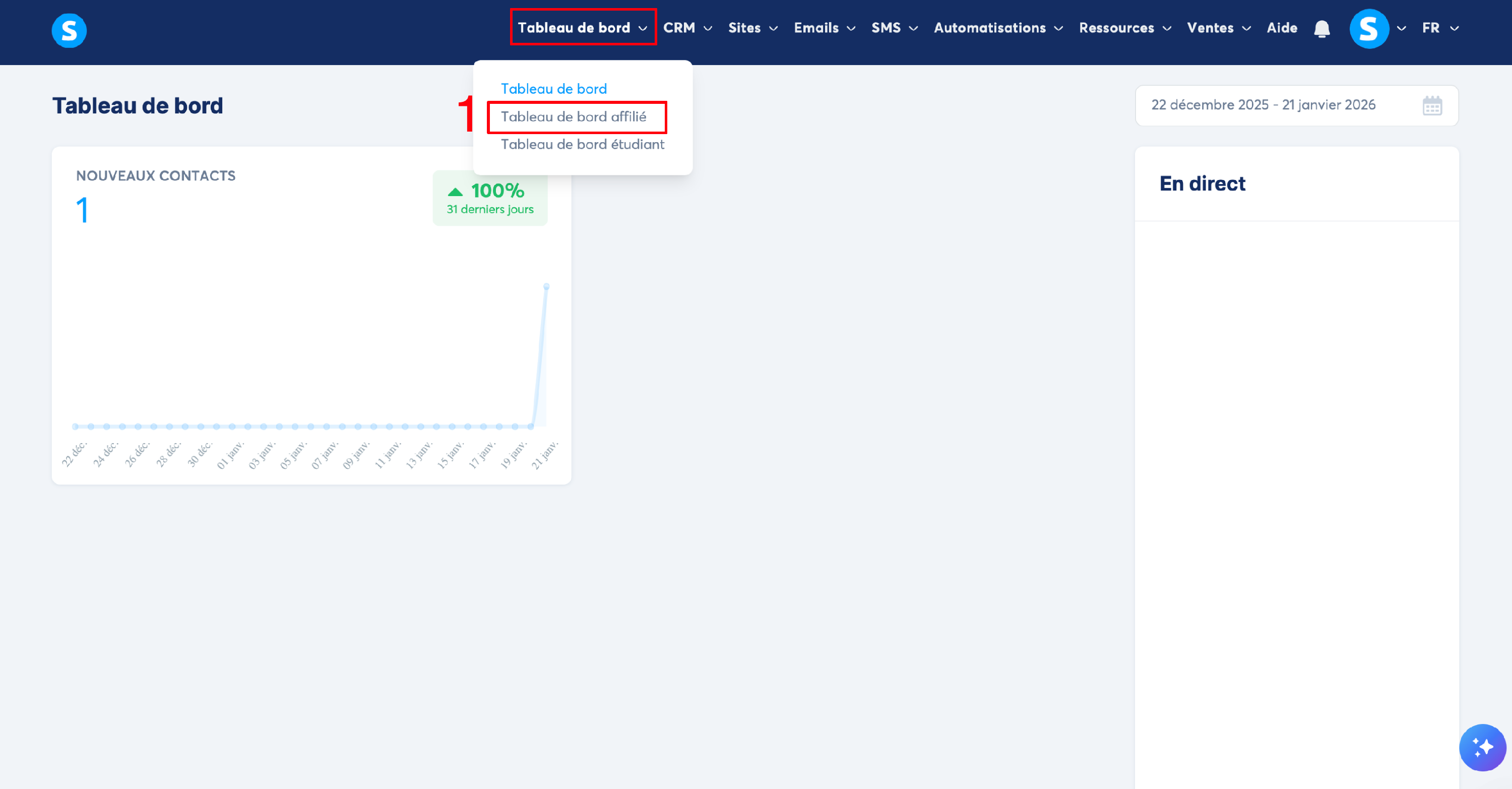Screen dimensions: 1512x789
Task: Click the Systeme.io logo at top left
Action: 69,30
